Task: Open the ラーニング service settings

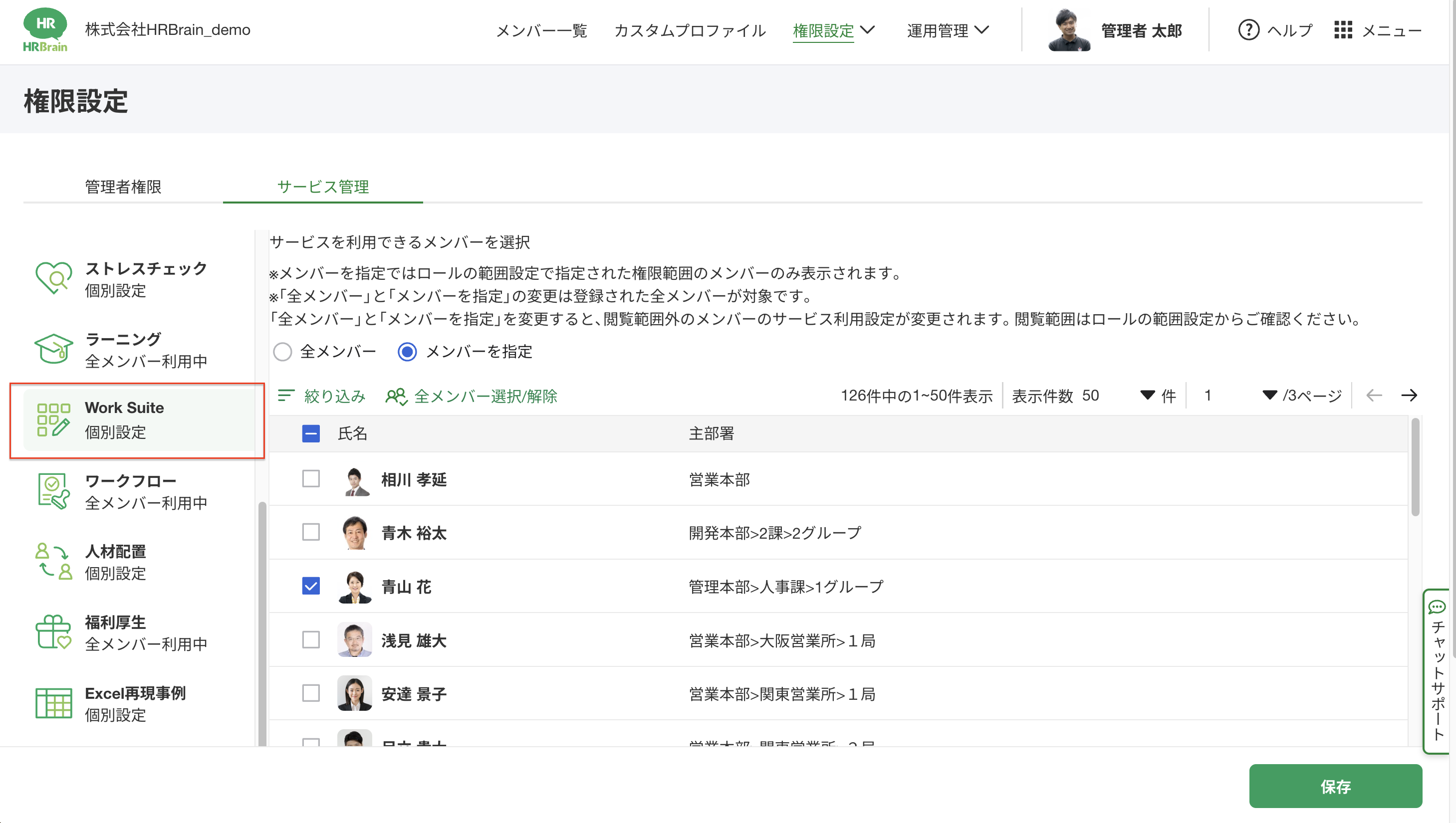Action: pyautogui.click(x=54, y=349)
